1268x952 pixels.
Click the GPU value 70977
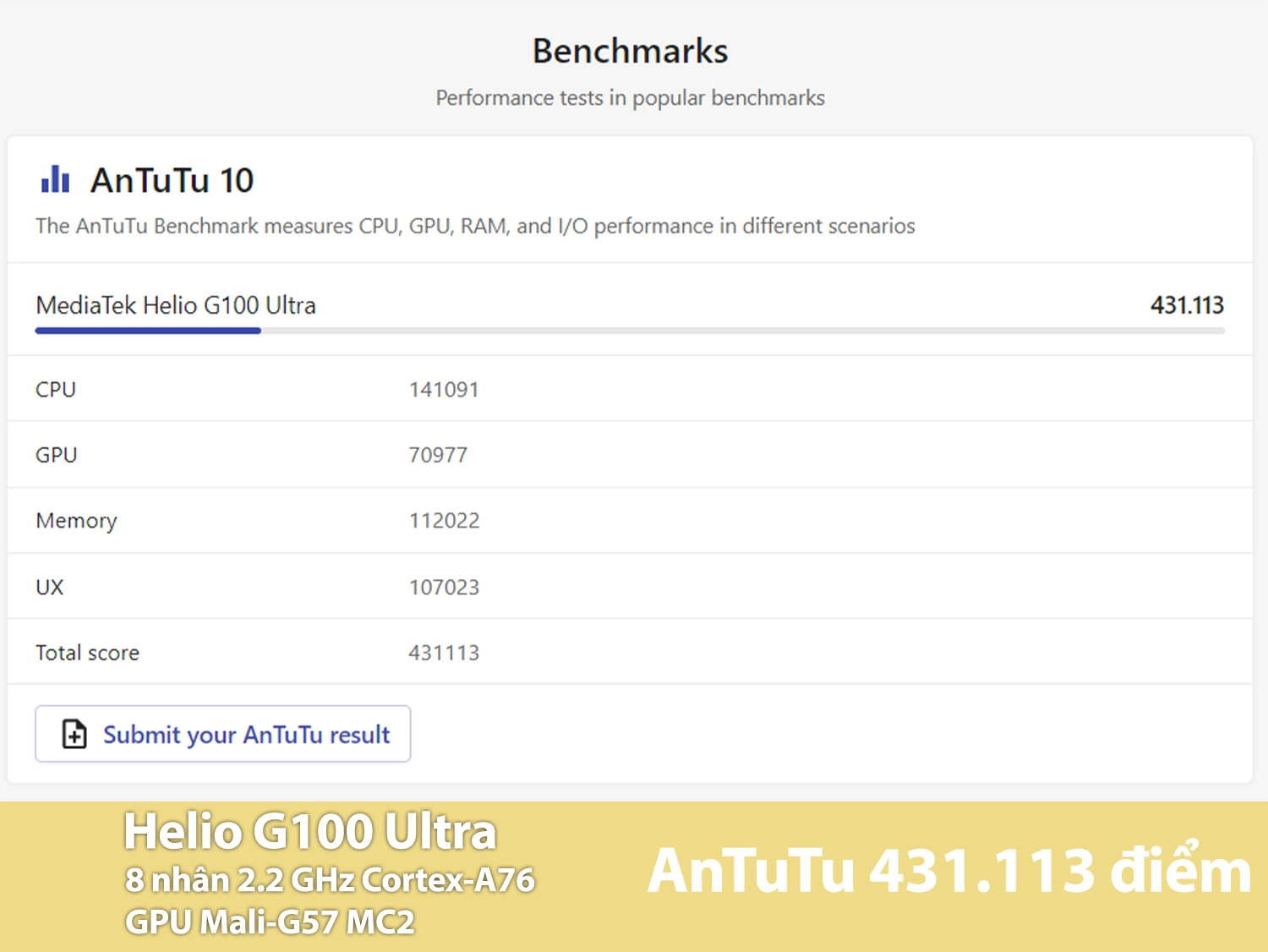pyautogui.click(x=438, y=455)
